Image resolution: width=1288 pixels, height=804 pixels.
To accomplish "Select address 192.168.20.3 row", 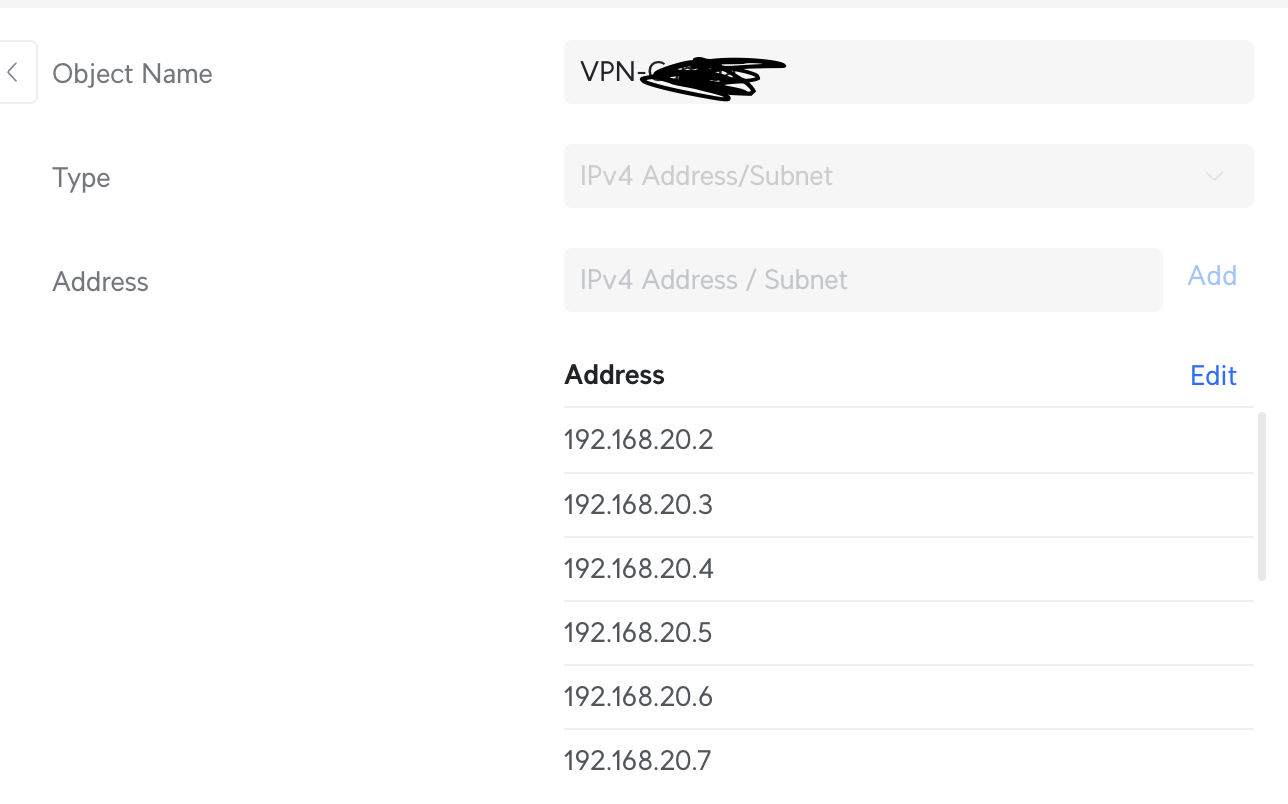I will [x=908, y=505].
